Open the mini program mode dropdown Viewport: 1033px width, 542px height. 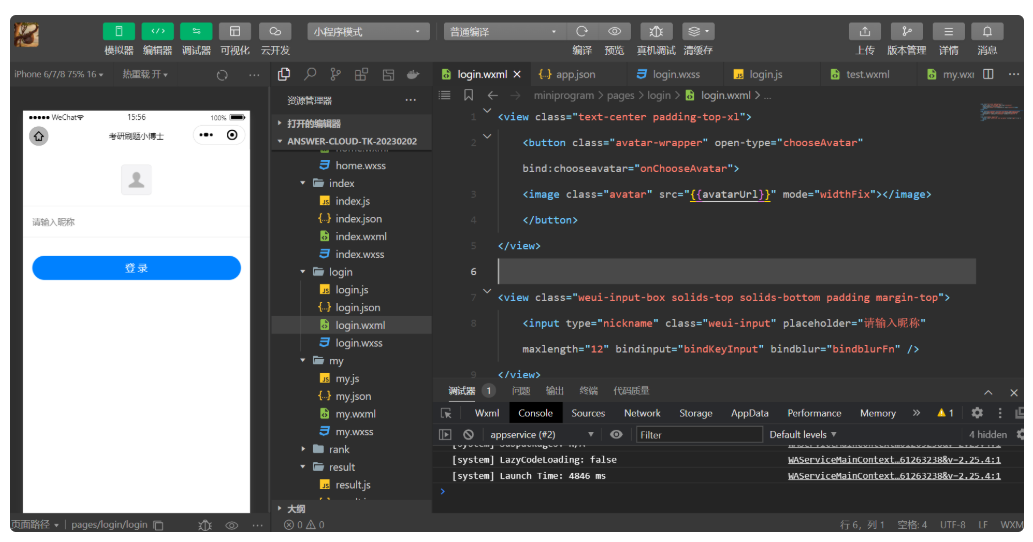click(368, 32)
